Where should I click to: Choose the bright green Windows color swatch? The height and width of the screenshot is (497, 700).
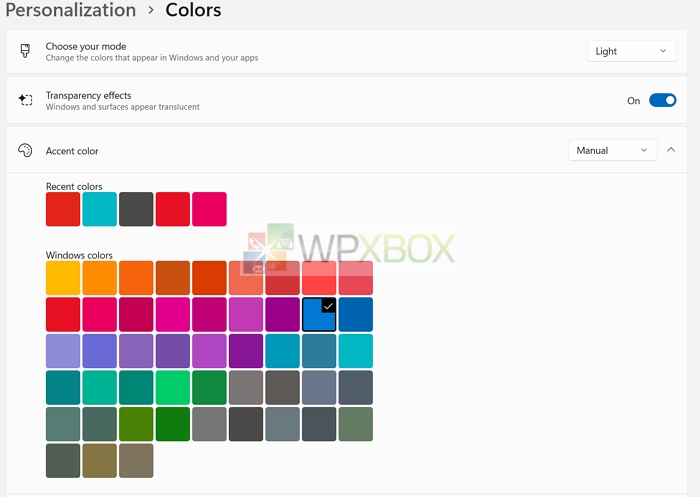click(173, 388)
